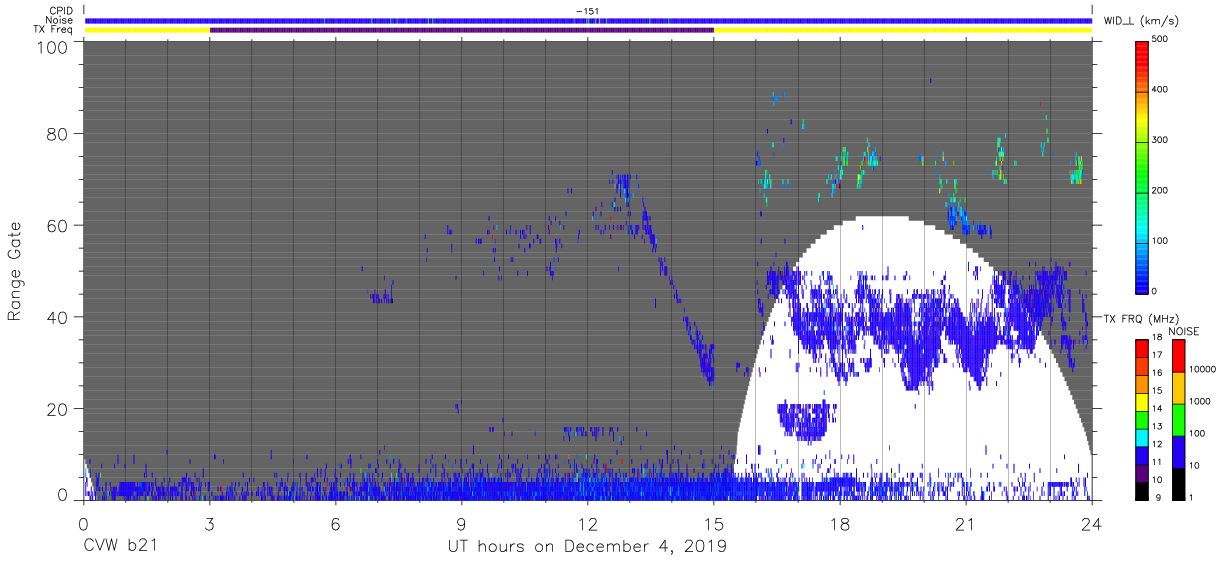
Task: Click the 300 label on width color bar
Action: tap(1161, 140)
